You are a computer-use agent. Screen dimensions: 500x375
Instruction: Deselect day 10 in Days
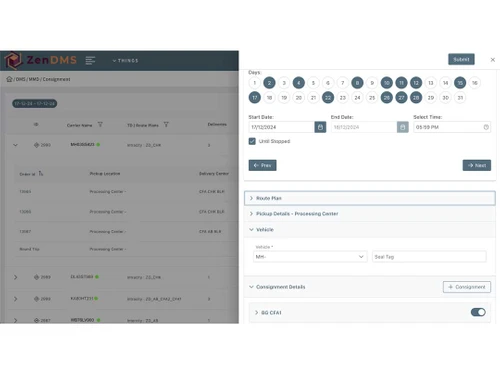387,83
